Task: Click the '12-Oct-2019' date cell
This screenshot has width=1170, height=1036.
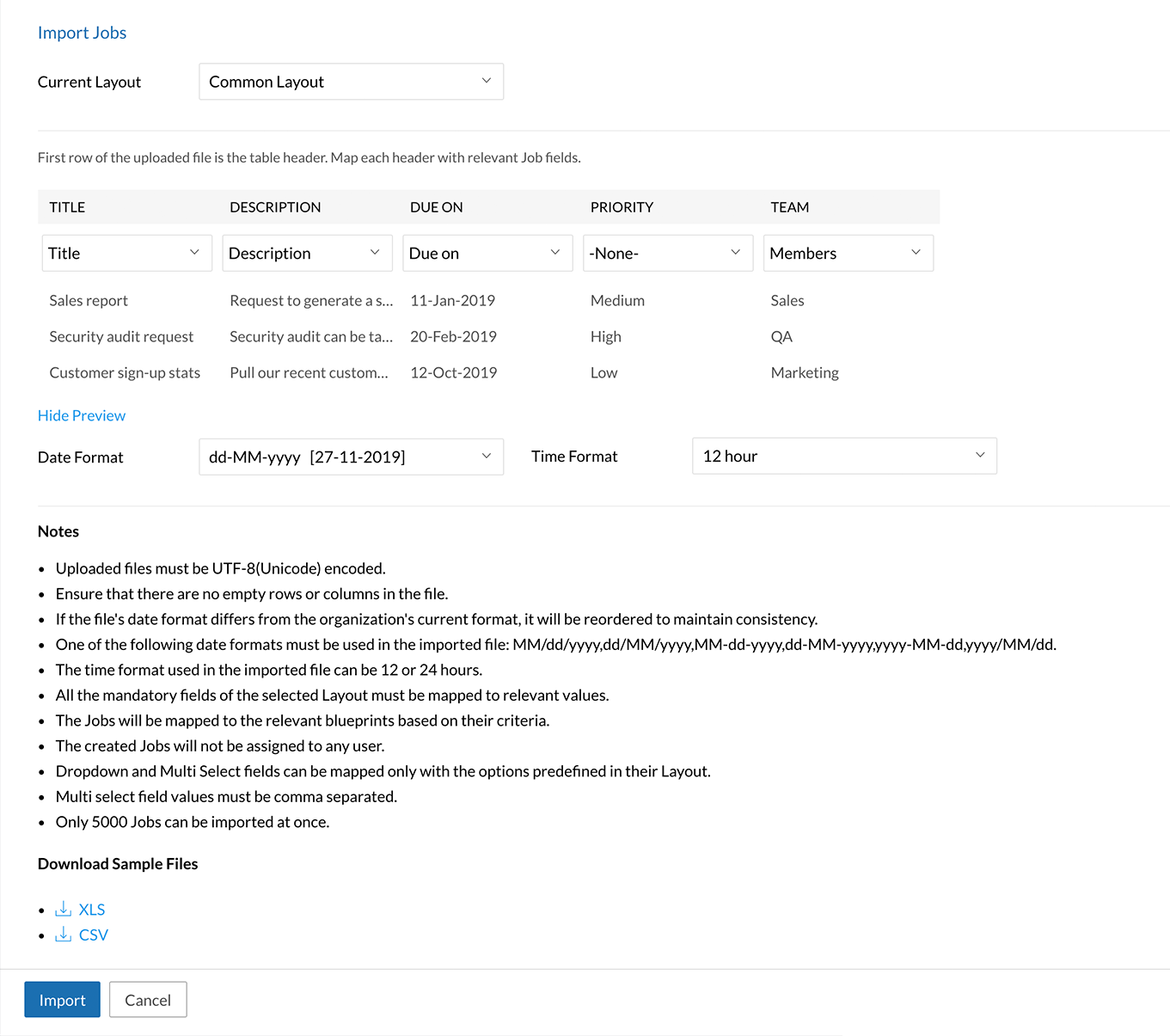Action: pos(453,372)
